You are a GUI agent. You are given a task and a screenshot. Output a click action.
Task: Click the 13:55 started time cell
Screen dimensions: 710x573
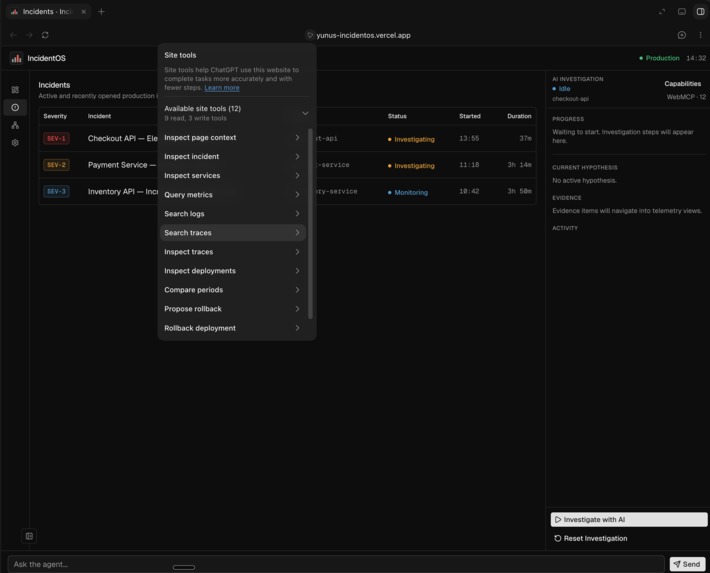pos(469,139)
